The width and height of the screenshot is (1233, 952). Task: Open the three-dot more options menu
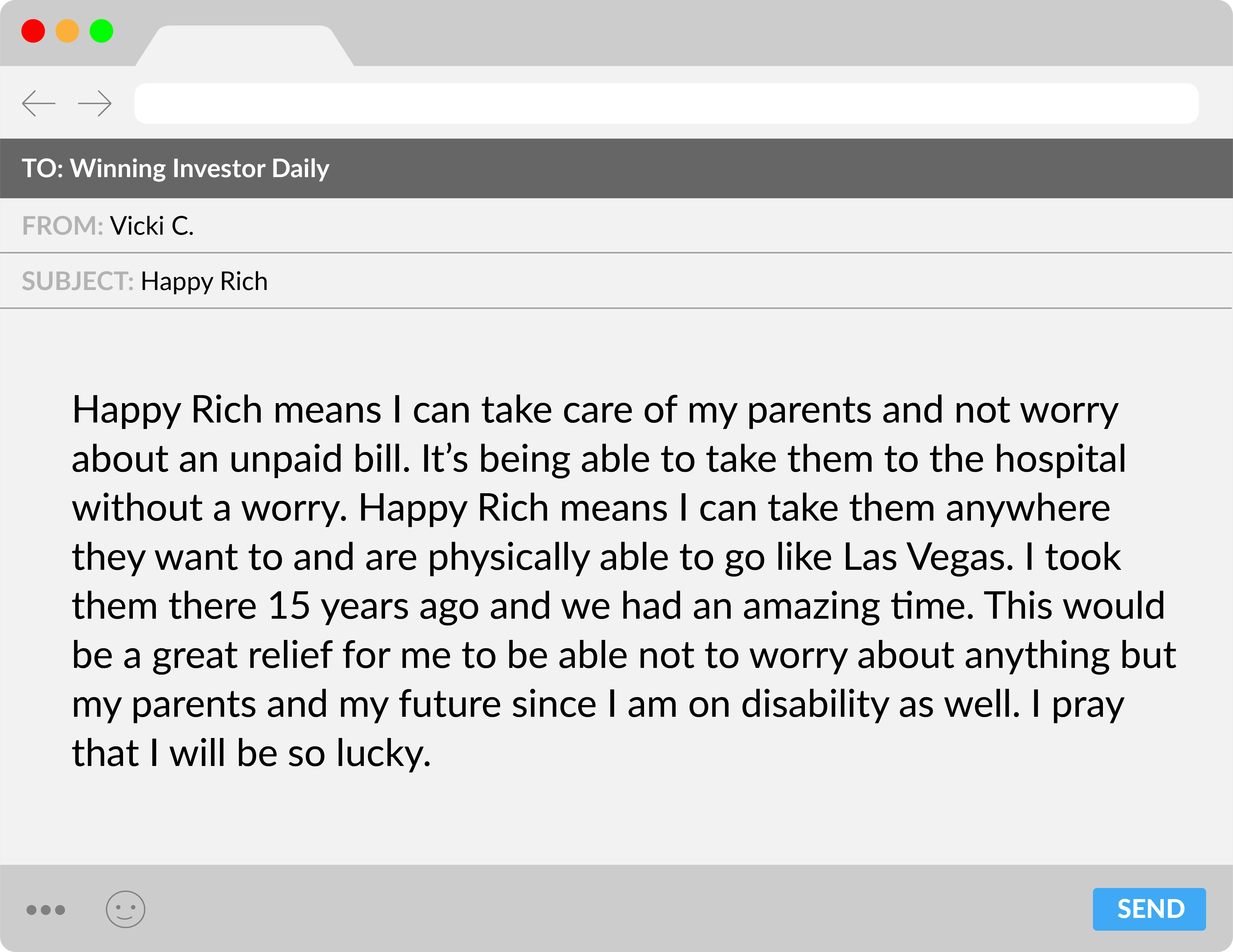[46, 910]
